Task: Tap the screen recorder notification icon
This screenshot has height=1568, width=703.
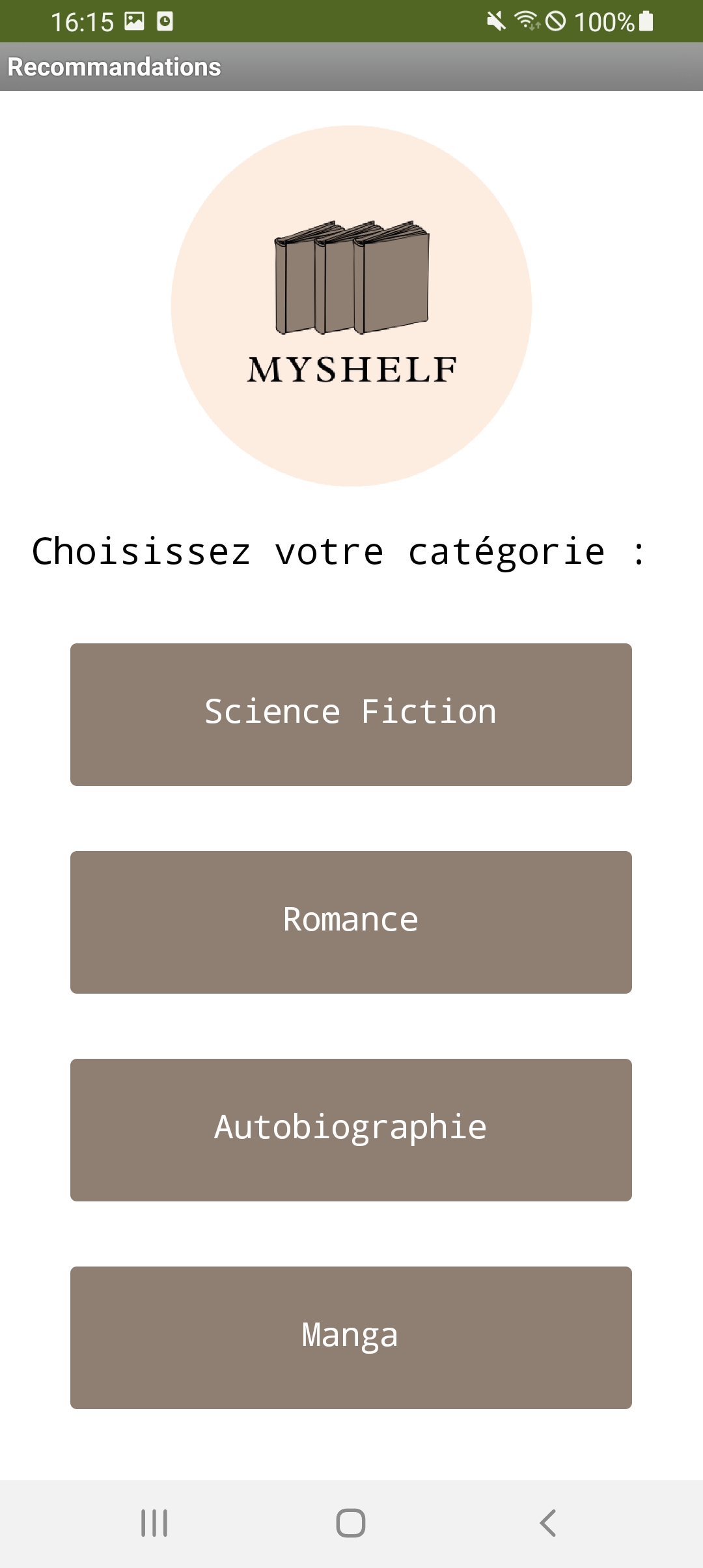Action: (165, 21)
